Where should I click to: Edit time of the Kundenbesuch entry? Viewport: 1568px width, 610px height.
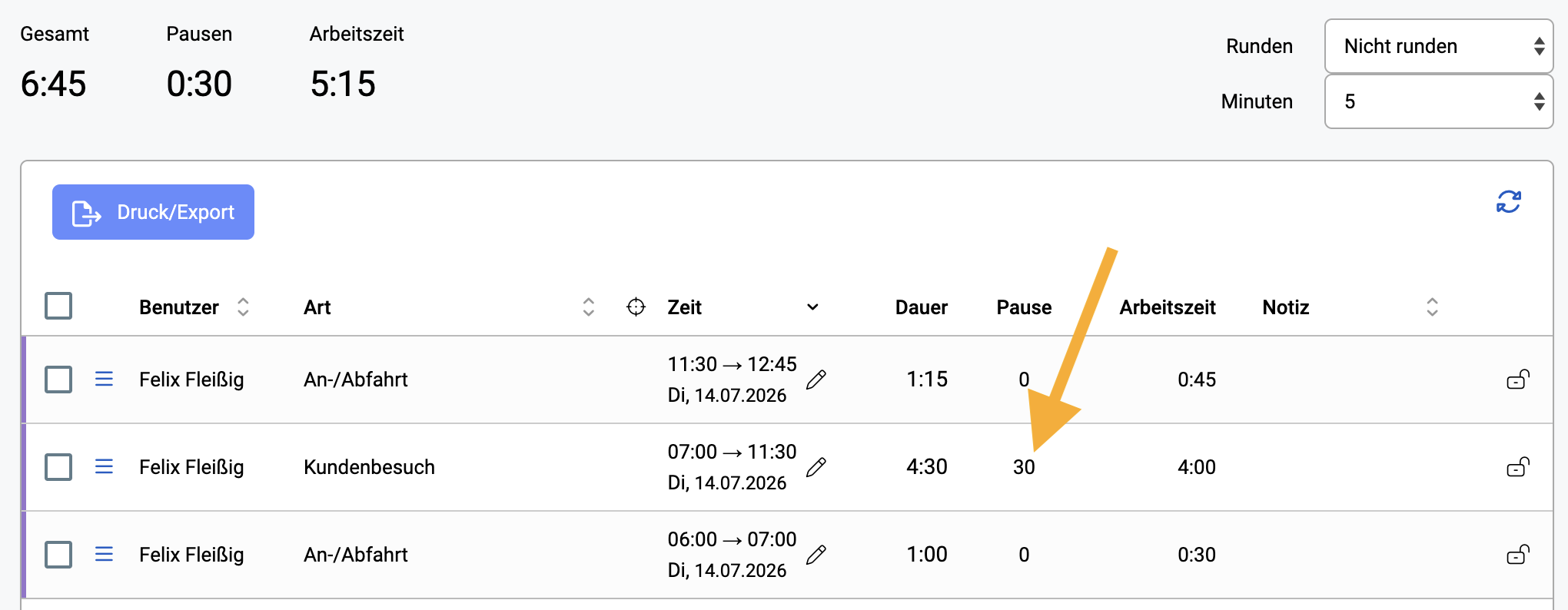[x=816, y=467]
